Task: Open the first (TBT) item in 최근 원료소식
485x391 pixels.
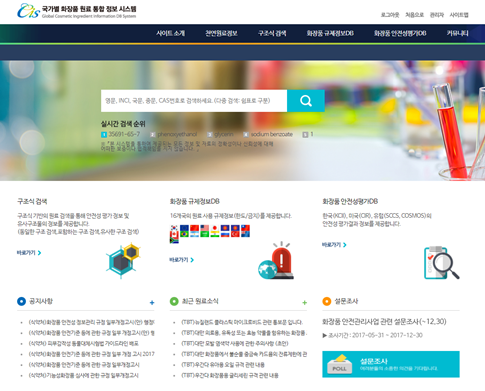Action: (242, 322)
